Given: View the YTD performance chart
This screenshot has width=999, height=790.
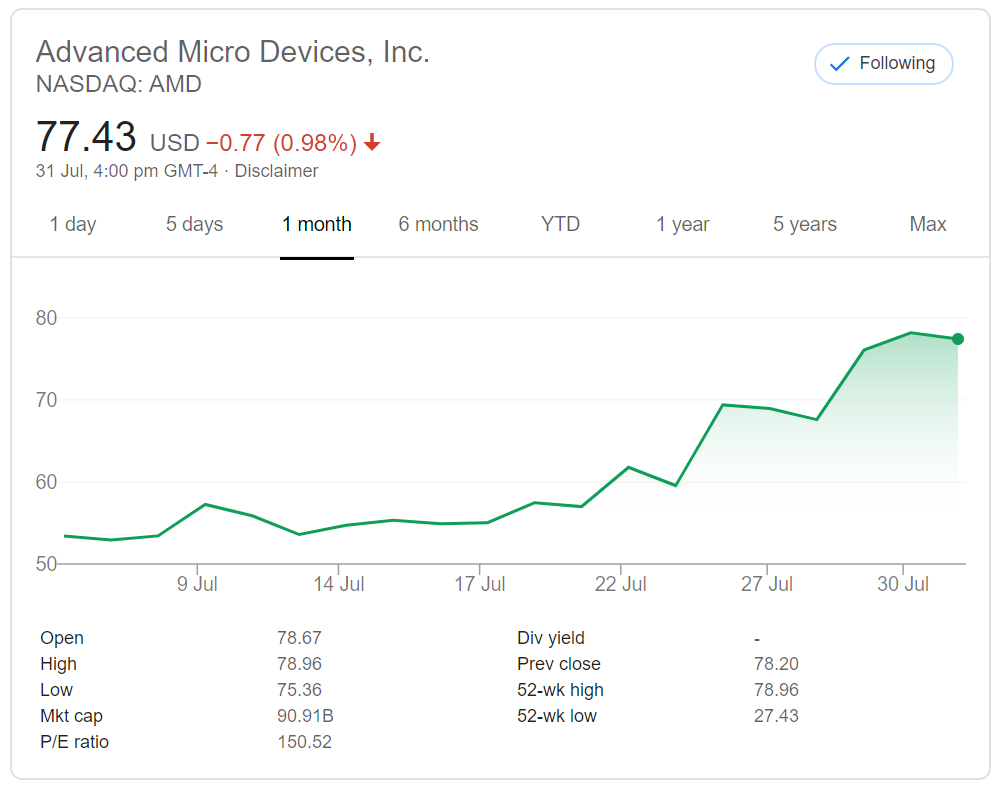Looking at the screenshot, I should [x=560, y=224].
